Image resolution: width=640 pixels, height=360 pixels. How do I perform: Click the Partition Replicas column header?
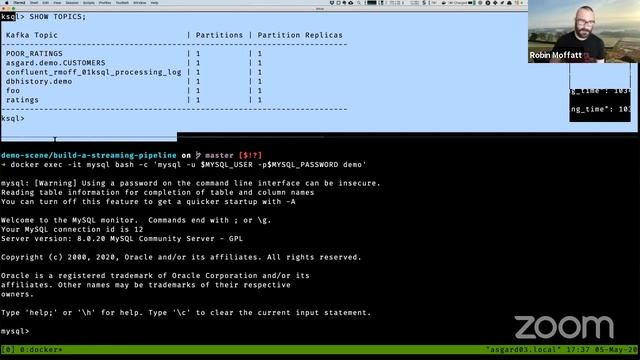[x=300, y=35]
